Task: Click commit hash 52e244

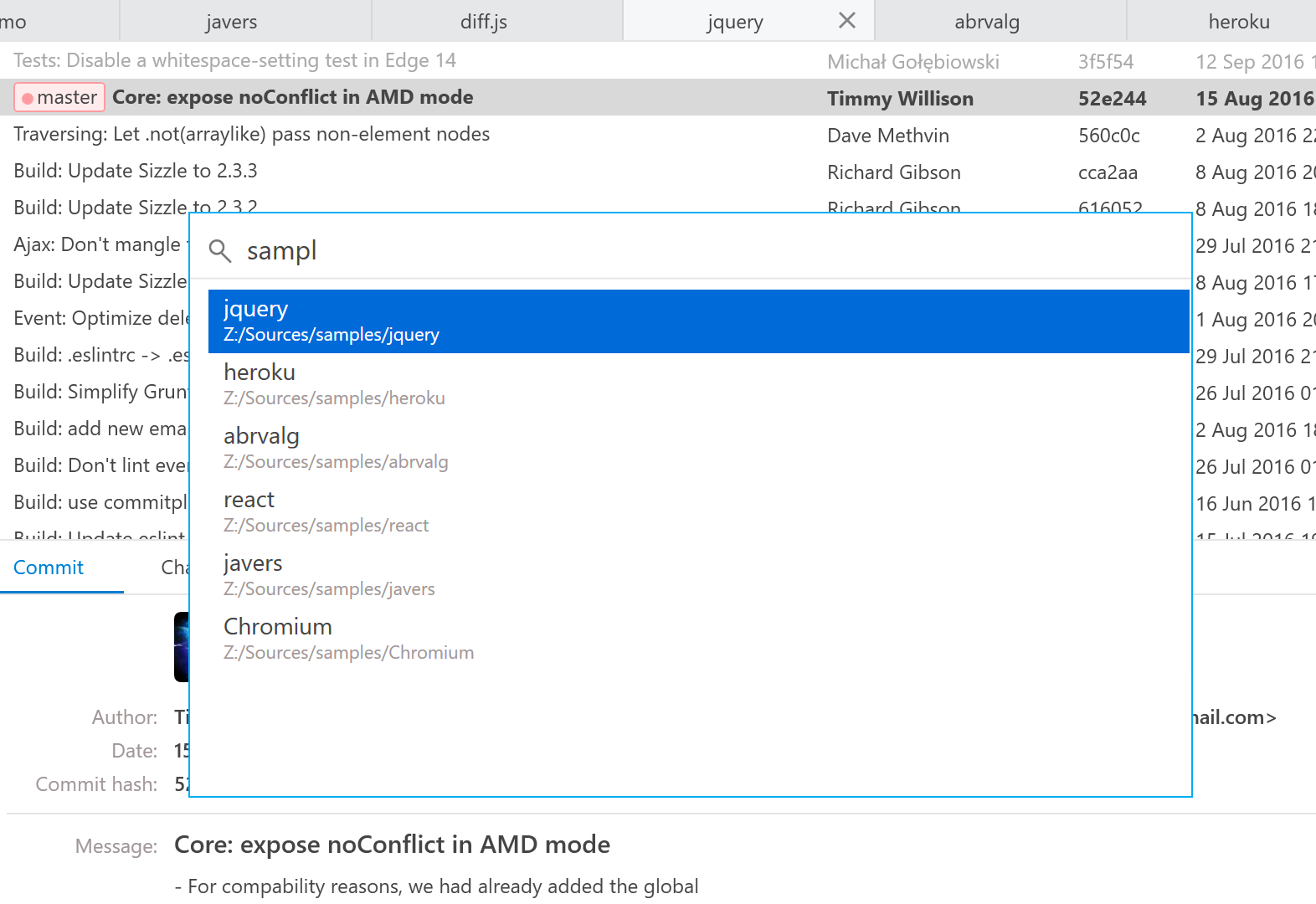Action: pos(1112,99)
